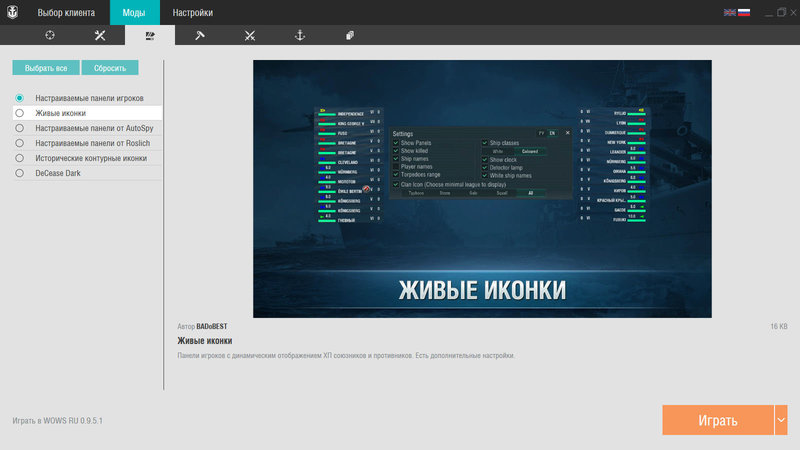Select Настраиваемые панели от AutoSpy radio
This screenshot has width=800, height=450.
[x=19, y=128]
